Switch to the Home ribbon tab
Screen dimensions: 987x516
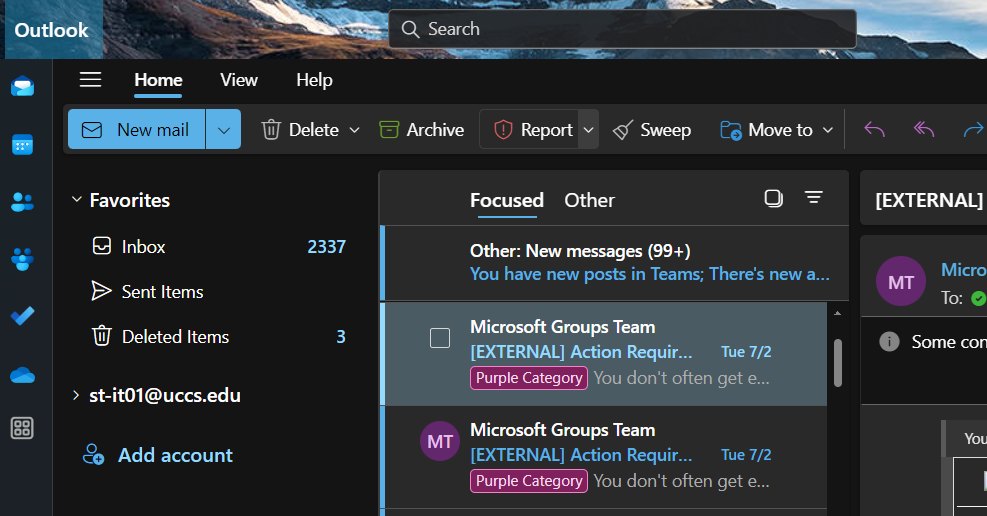[x=158, y=80]
